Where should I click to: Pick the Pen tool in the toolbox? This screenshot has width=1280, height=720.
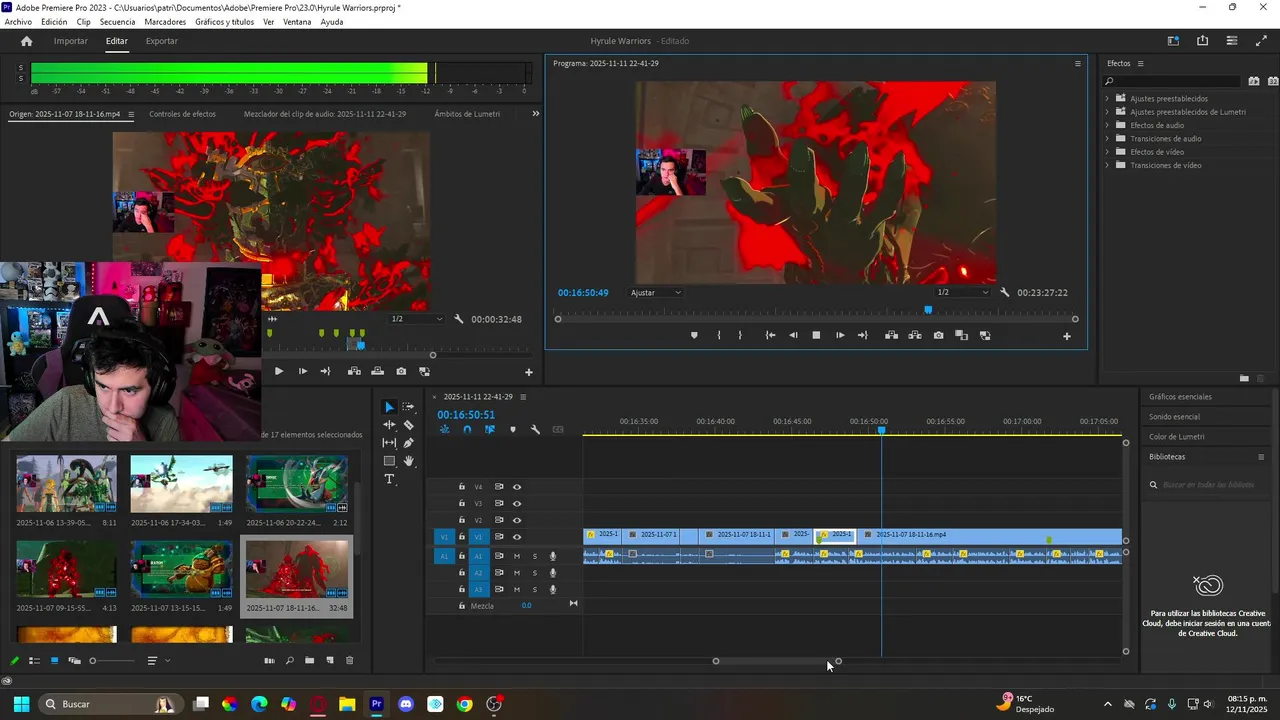409,443
